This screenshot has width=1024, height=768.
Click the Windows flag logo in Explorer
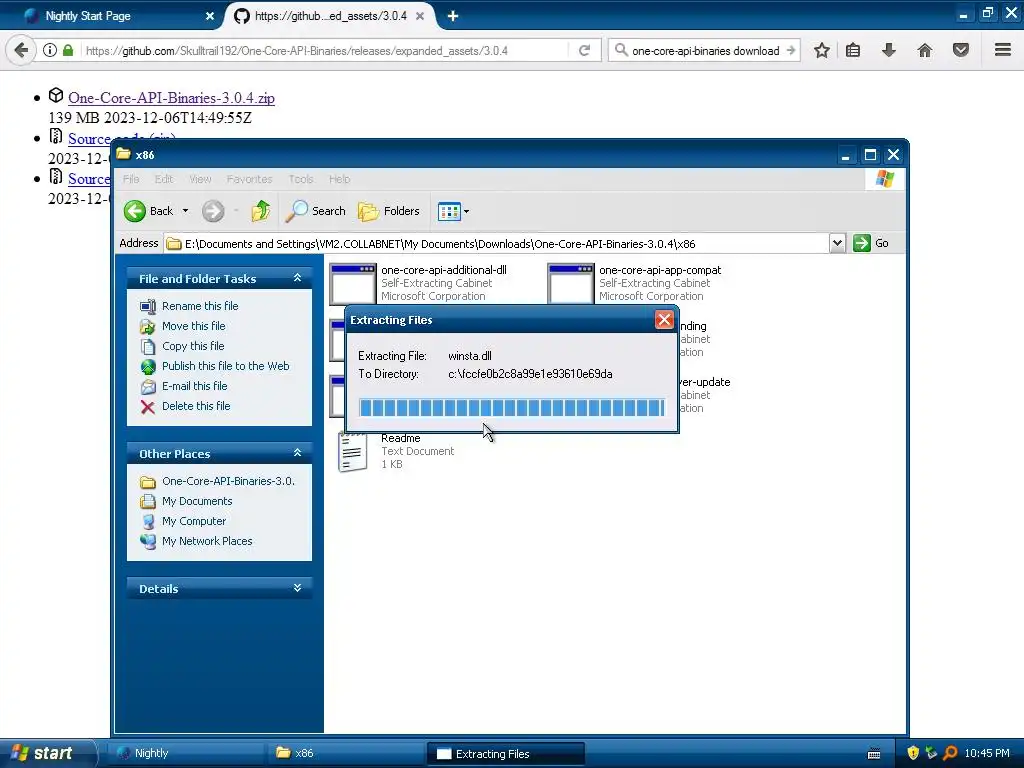point(885,178)
